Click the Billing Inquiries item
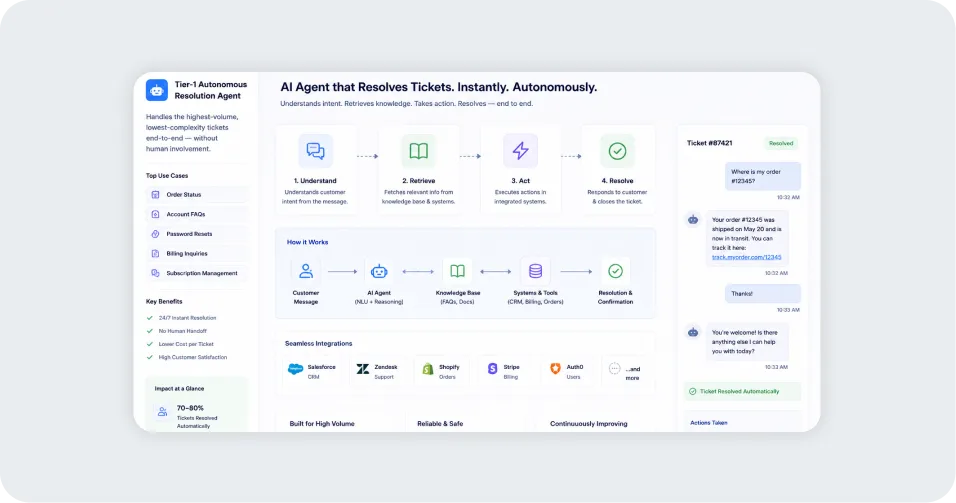This screenshot has width=956, height=503. pos(198,254)
